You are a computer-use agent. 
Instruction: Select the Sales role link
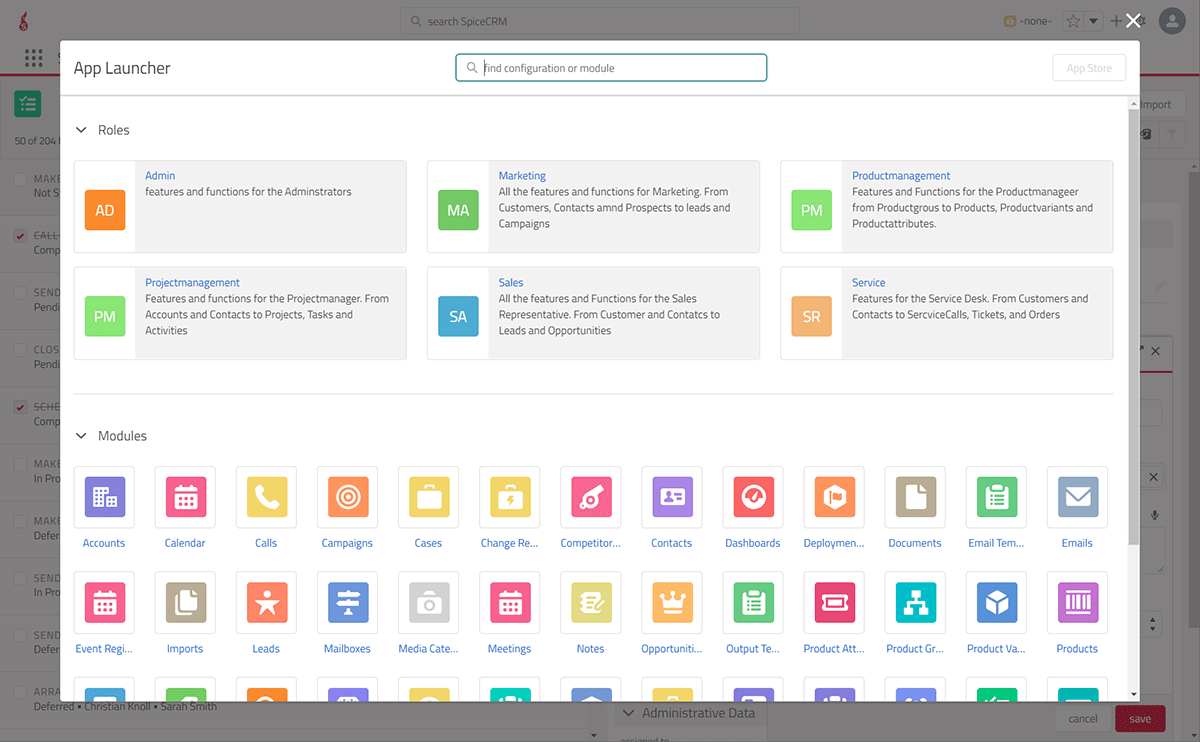[x=511, y=283]
